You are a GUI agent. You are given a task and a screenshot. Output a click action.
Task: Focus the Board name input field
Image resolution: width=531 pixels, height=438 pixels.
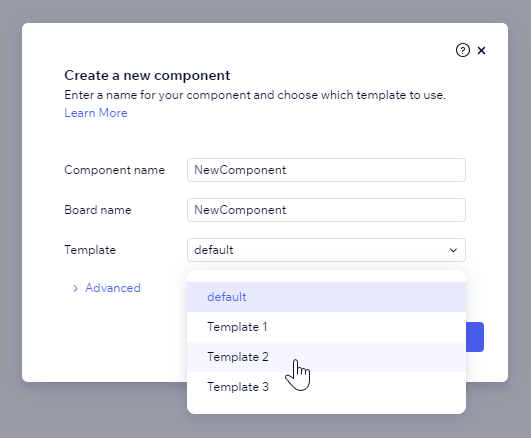click(326, 210)
